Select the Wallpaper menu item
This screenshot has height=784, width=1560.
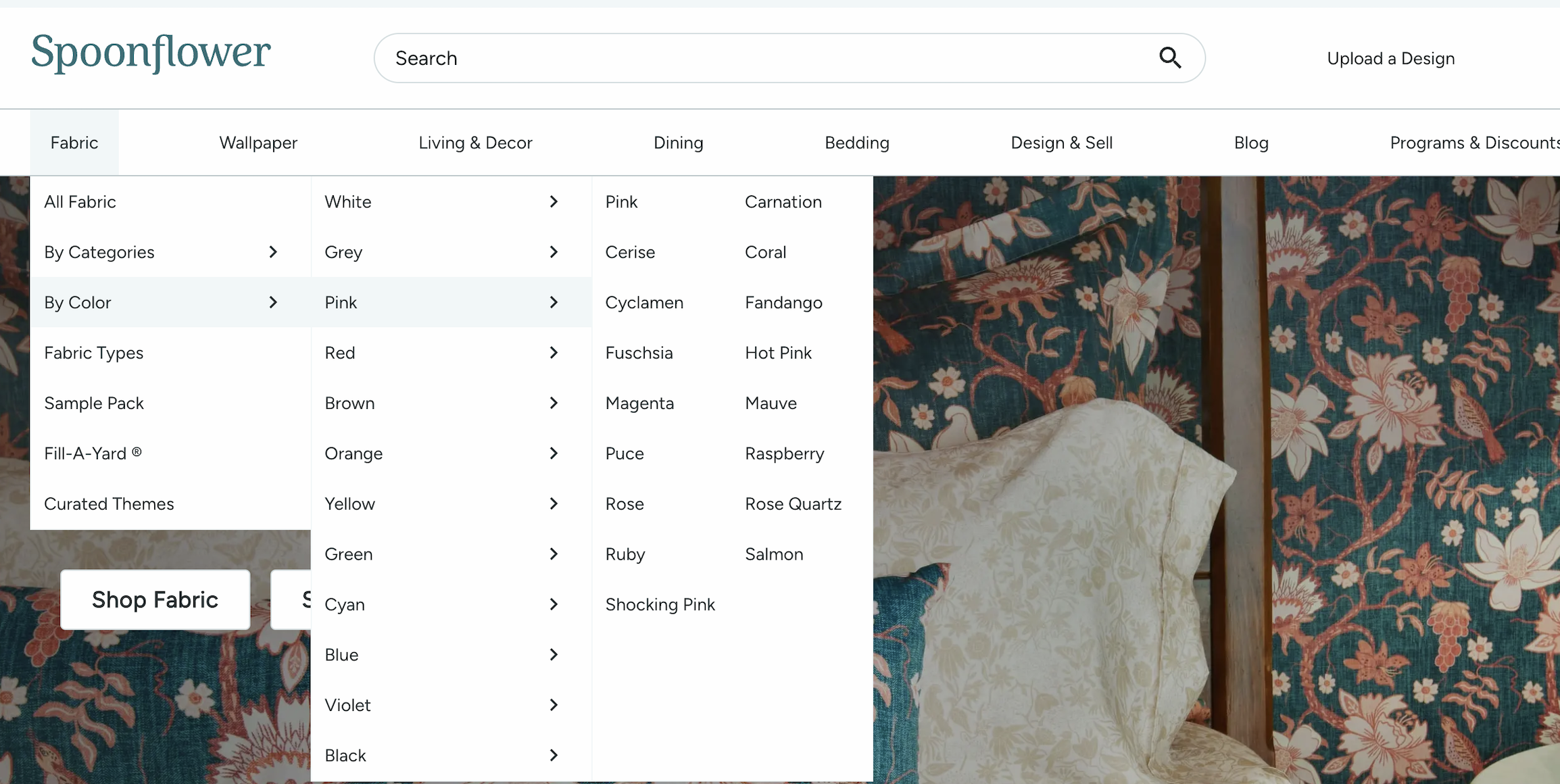coord(259,142)
